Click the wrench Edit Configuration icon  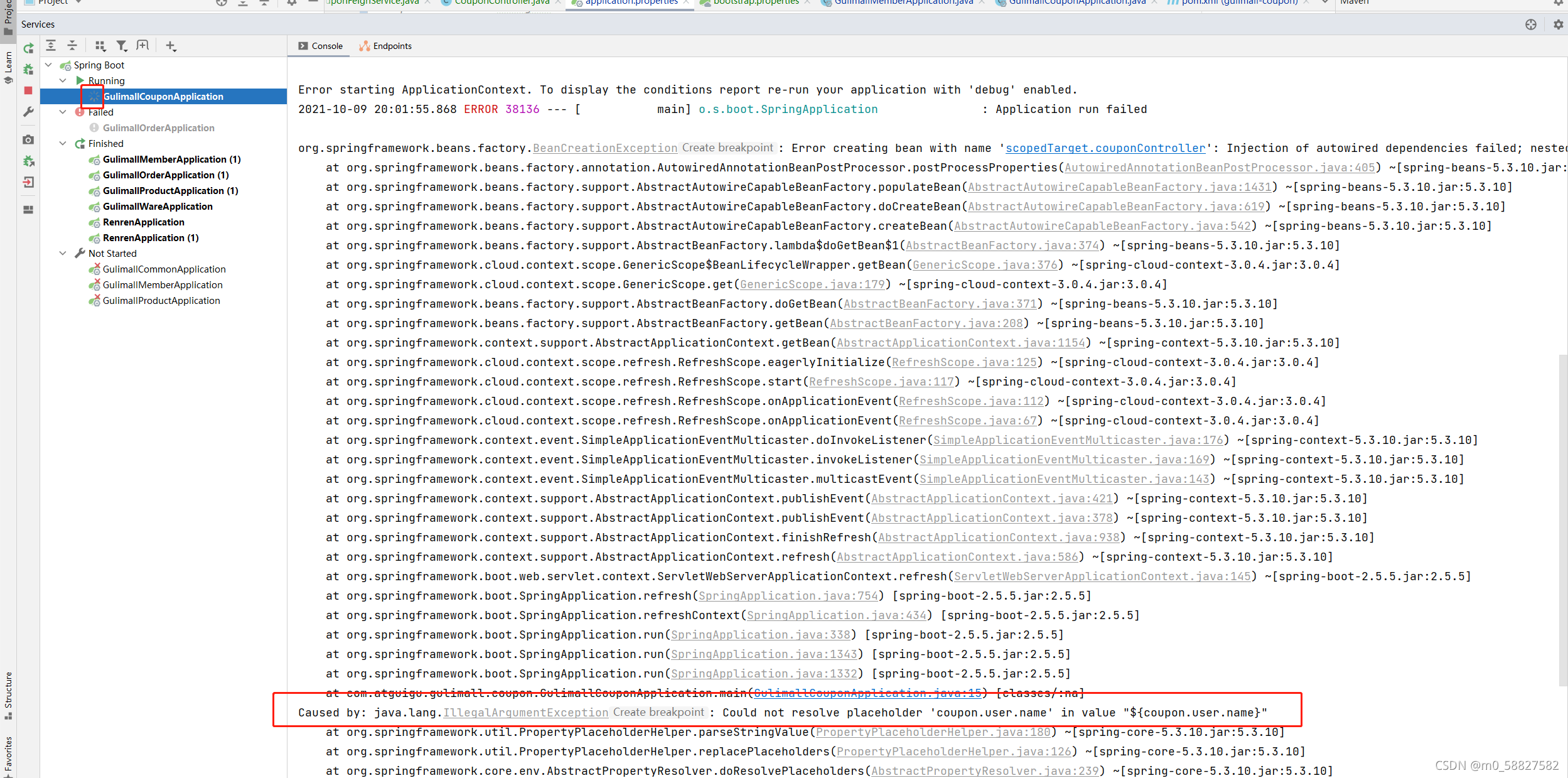(x=28, y=112)
